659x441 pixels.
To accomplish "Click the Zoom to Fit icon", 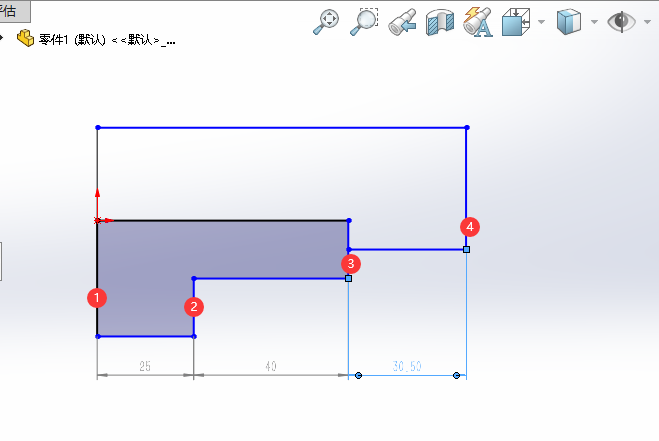I will [x=326, y=22].
